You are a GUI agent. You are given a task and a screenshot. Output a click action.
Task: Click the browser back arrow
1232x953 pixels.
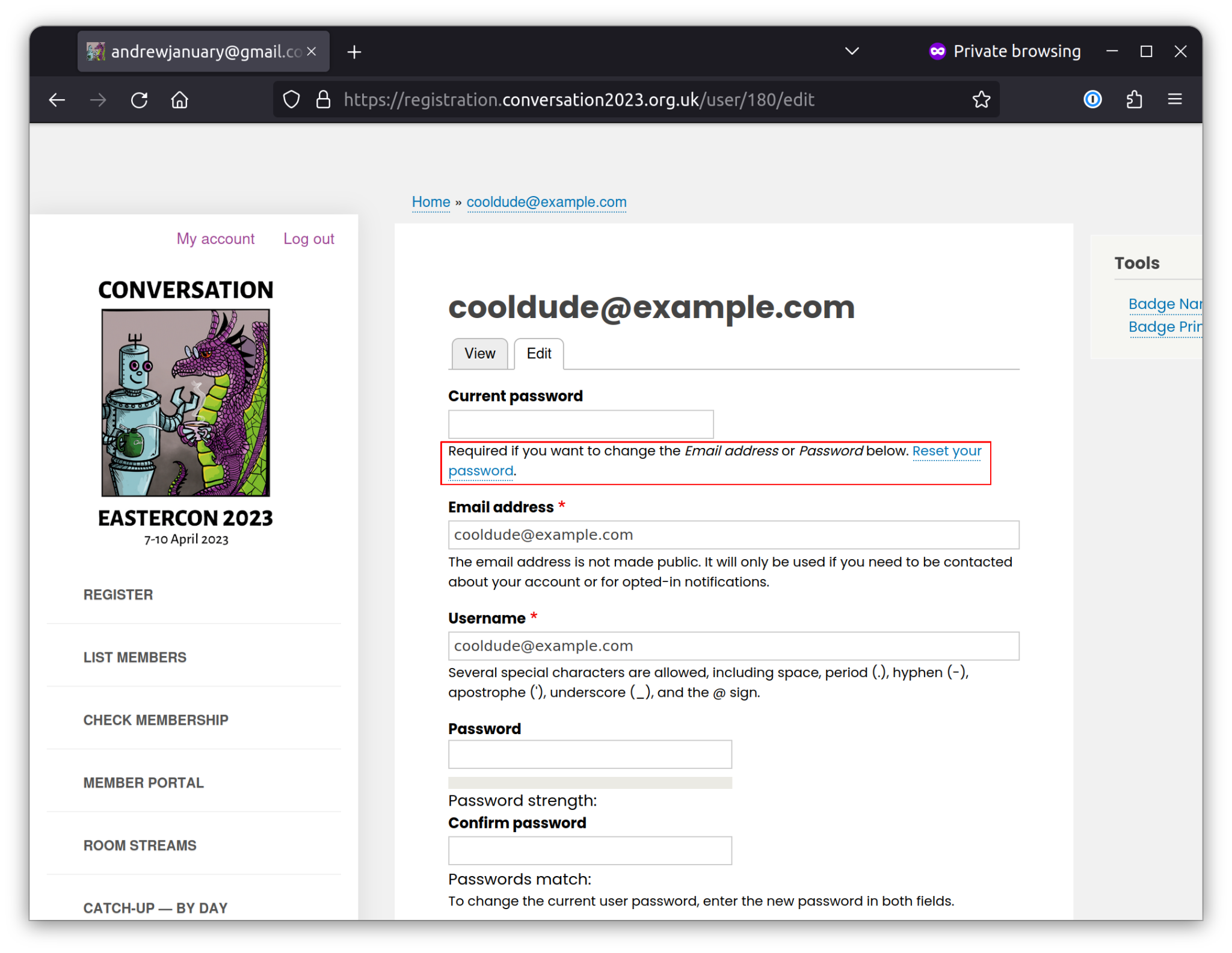pos(57,100)
